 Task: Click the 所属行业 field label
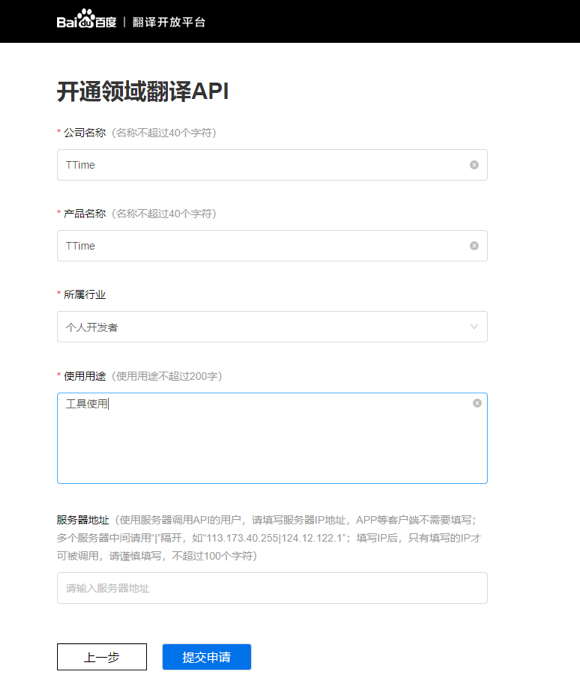click(x=85, y=295)
